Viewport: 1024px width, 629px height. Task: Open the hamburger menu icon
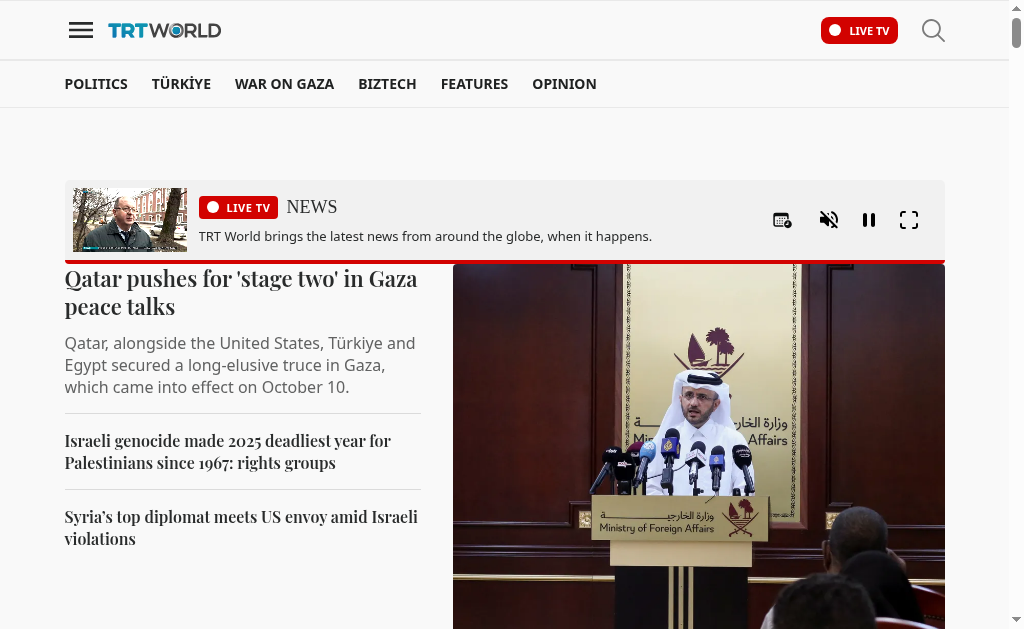pos(81,30)
